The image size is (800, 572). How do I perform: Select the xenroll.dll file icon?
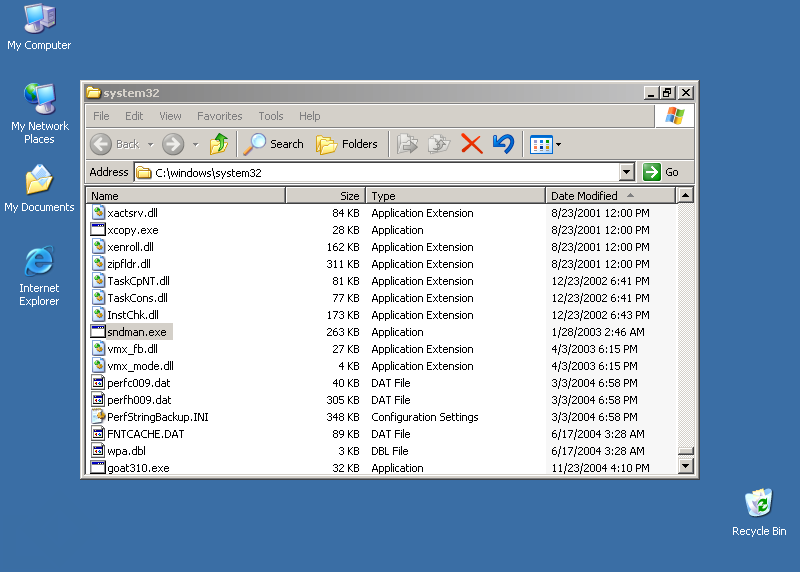98,246
